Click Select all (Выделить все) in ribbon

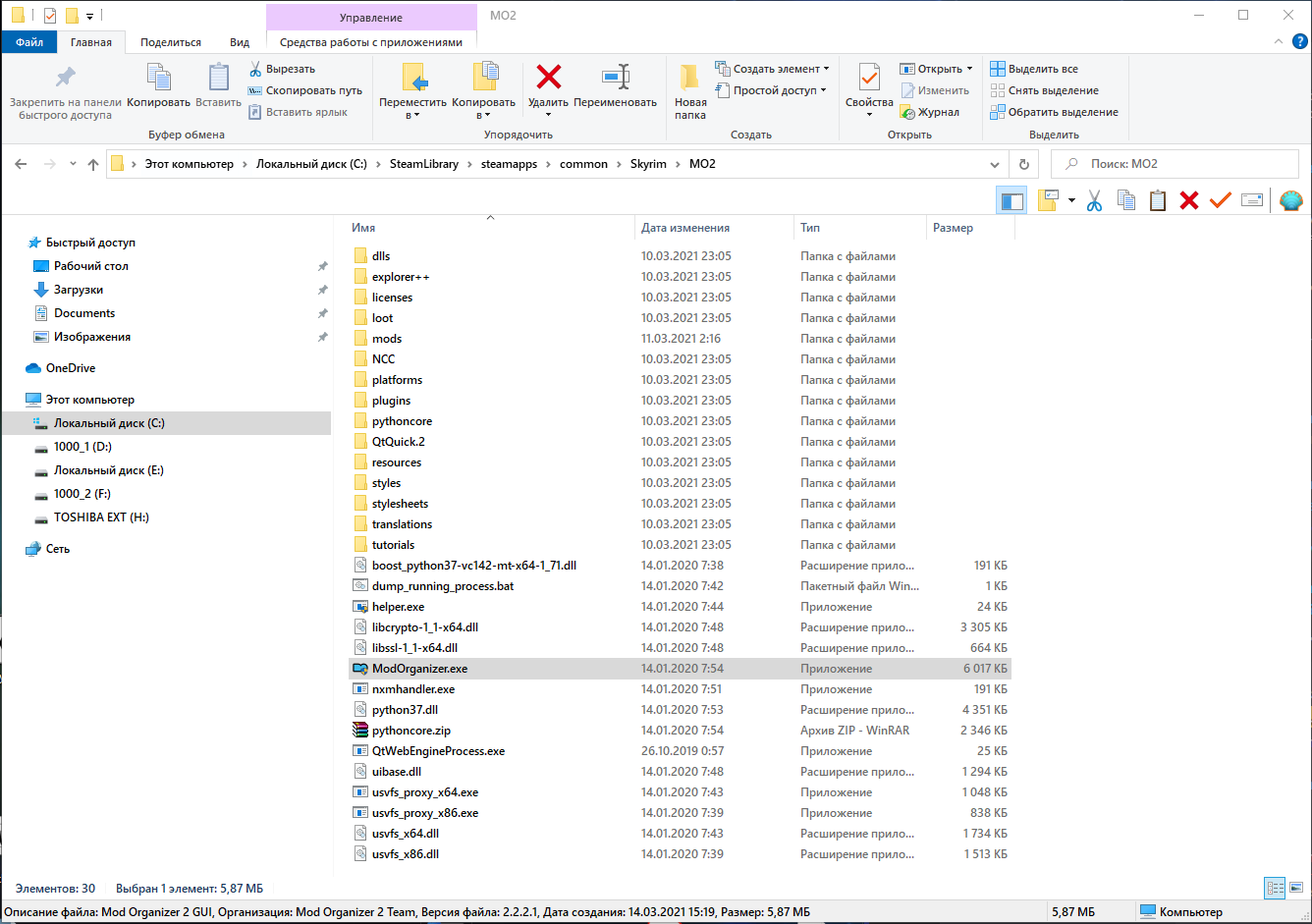(x=1034, y=69)
